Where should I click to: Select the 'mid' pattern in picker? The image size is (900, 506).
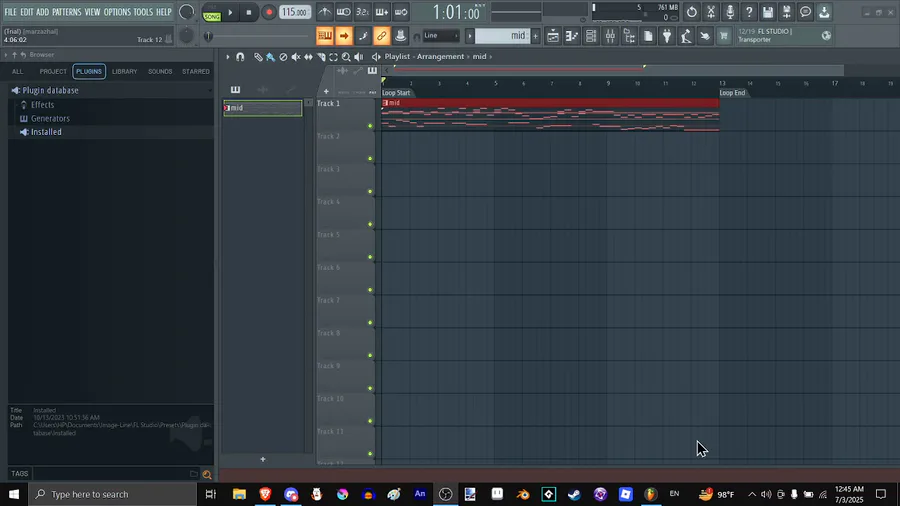tap(263, 108)
